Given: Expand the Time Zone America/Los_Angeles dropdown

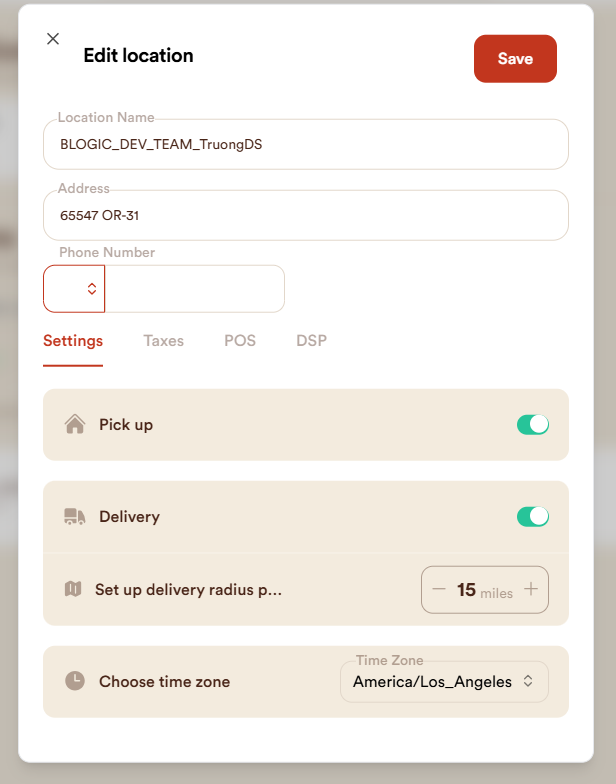Looking at the screenshot, I should coord(444,682).
